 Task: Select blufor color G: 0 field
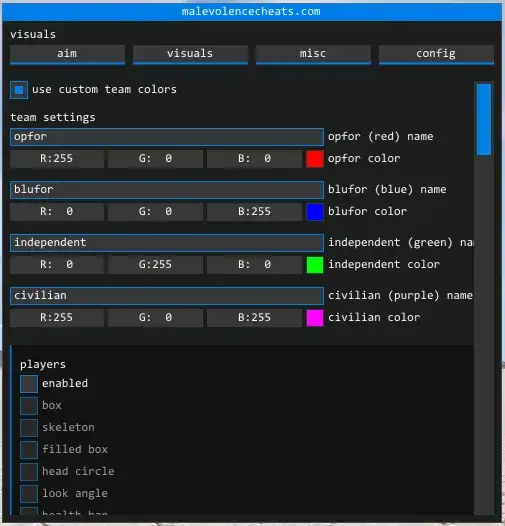pos(155,212)
